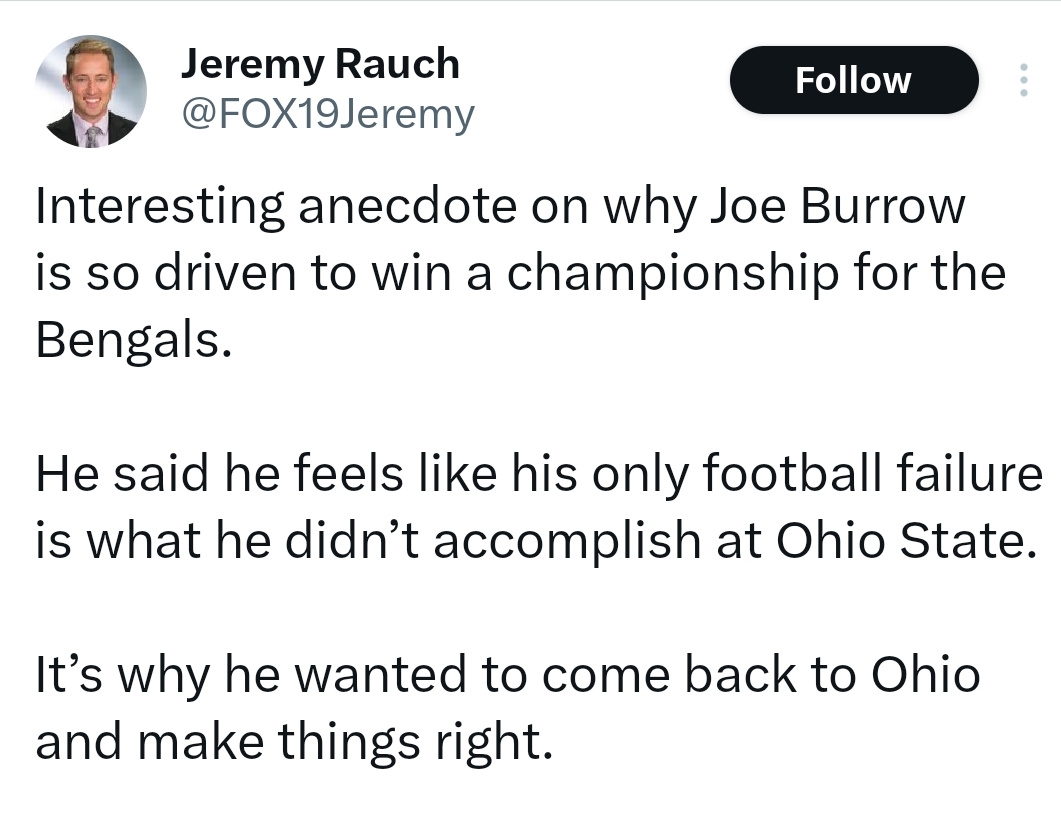Click the word 'driven' in the tweet
The width and height of the screenshot is (1061, 820).
225,273
